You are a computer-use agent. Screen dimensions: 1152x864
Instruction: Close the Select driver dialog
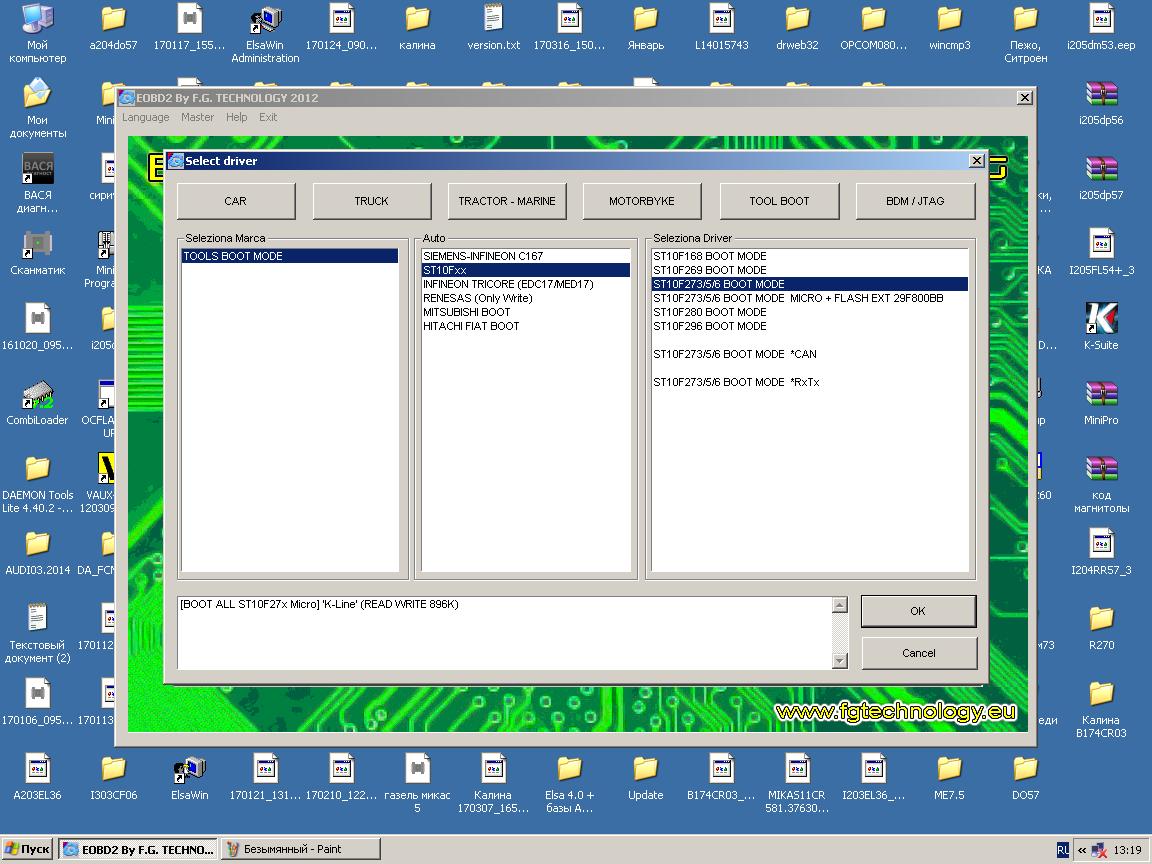pos(976,160)
